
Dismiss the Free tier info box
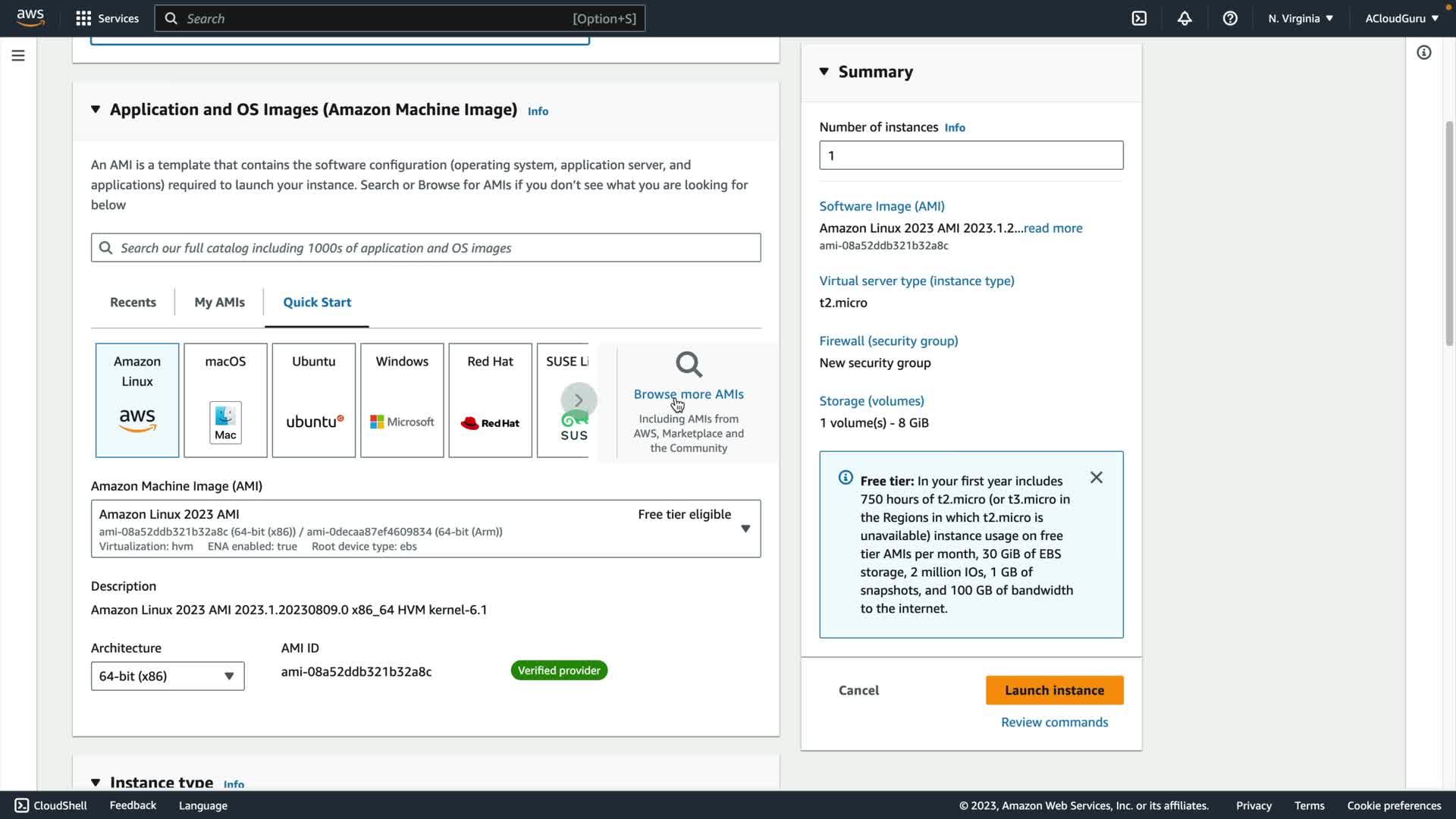click(1096, 478)
